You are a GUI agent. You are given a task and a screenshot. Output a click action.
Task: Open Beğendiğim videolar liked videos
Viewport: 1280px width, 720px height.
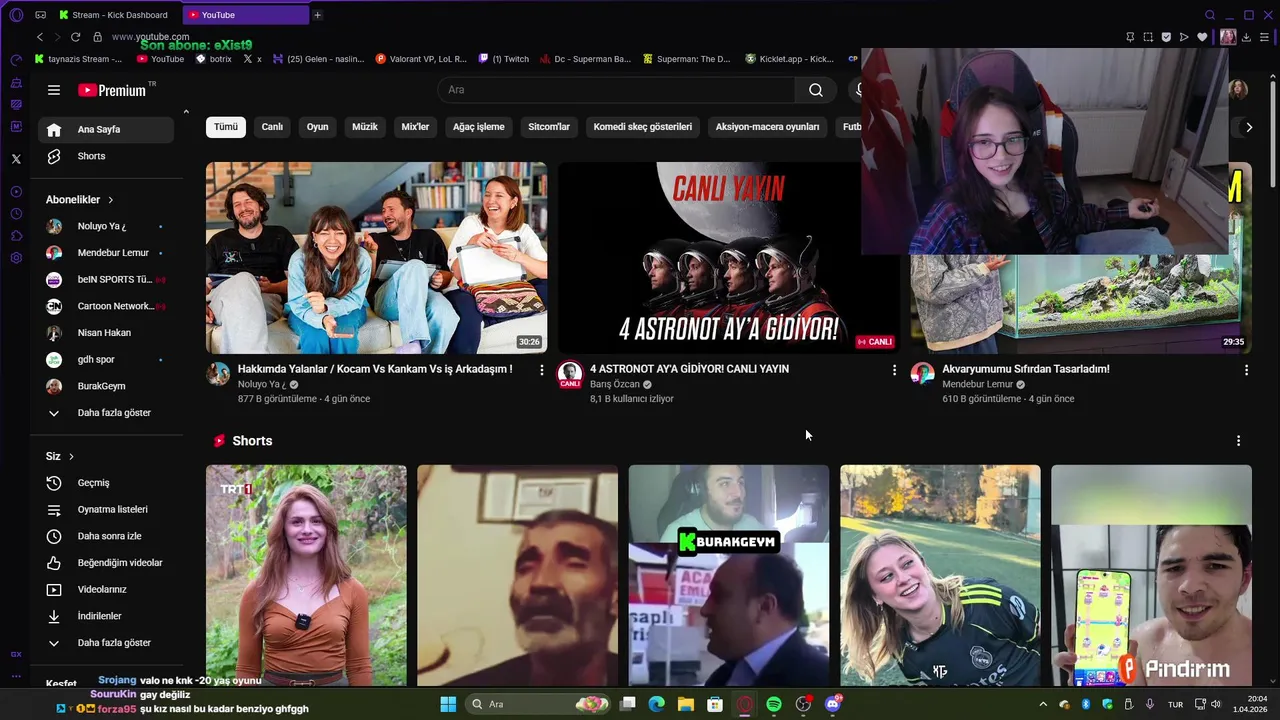point(106,563)
